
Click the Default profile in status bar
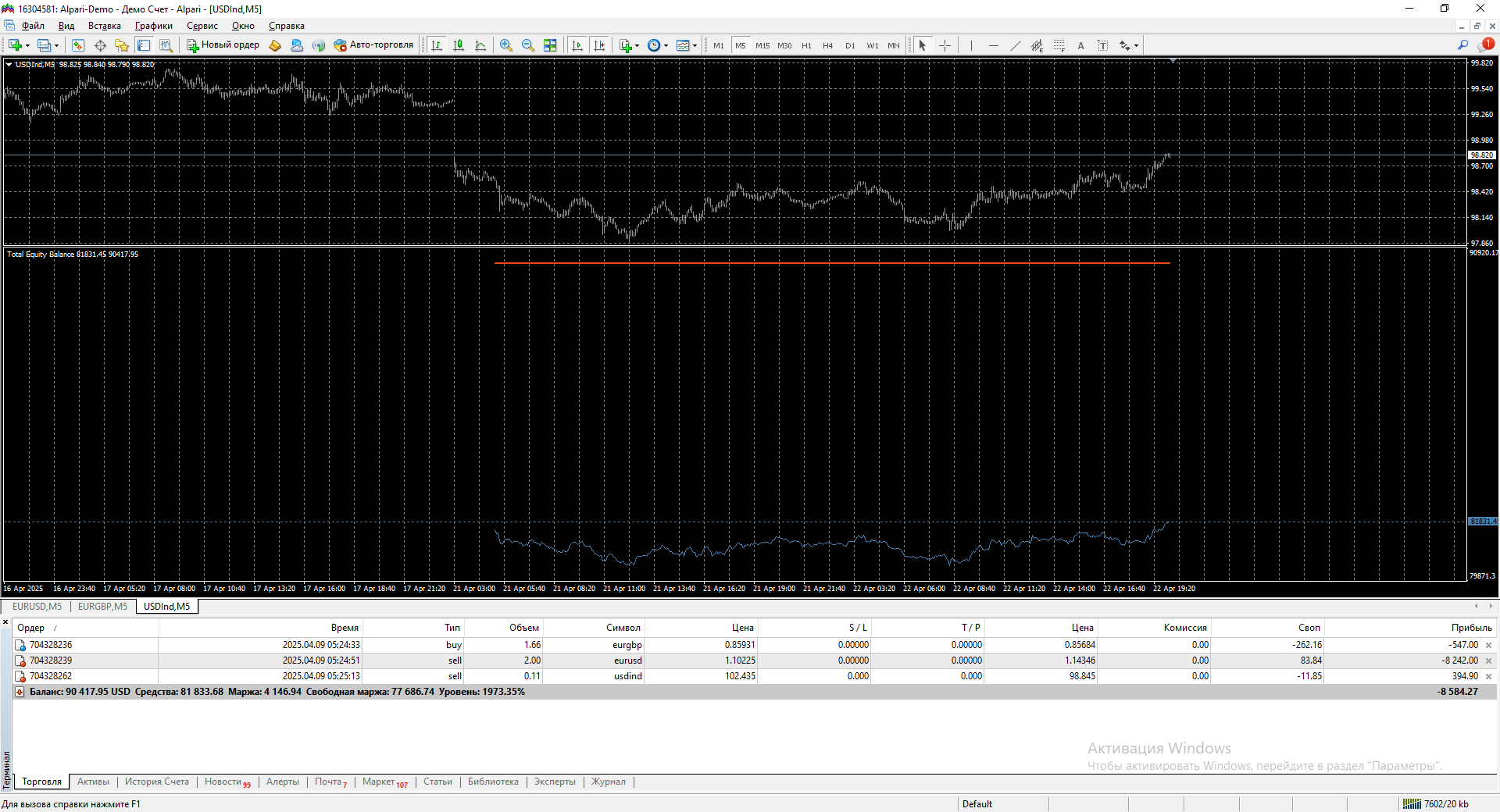pos(977,804)
